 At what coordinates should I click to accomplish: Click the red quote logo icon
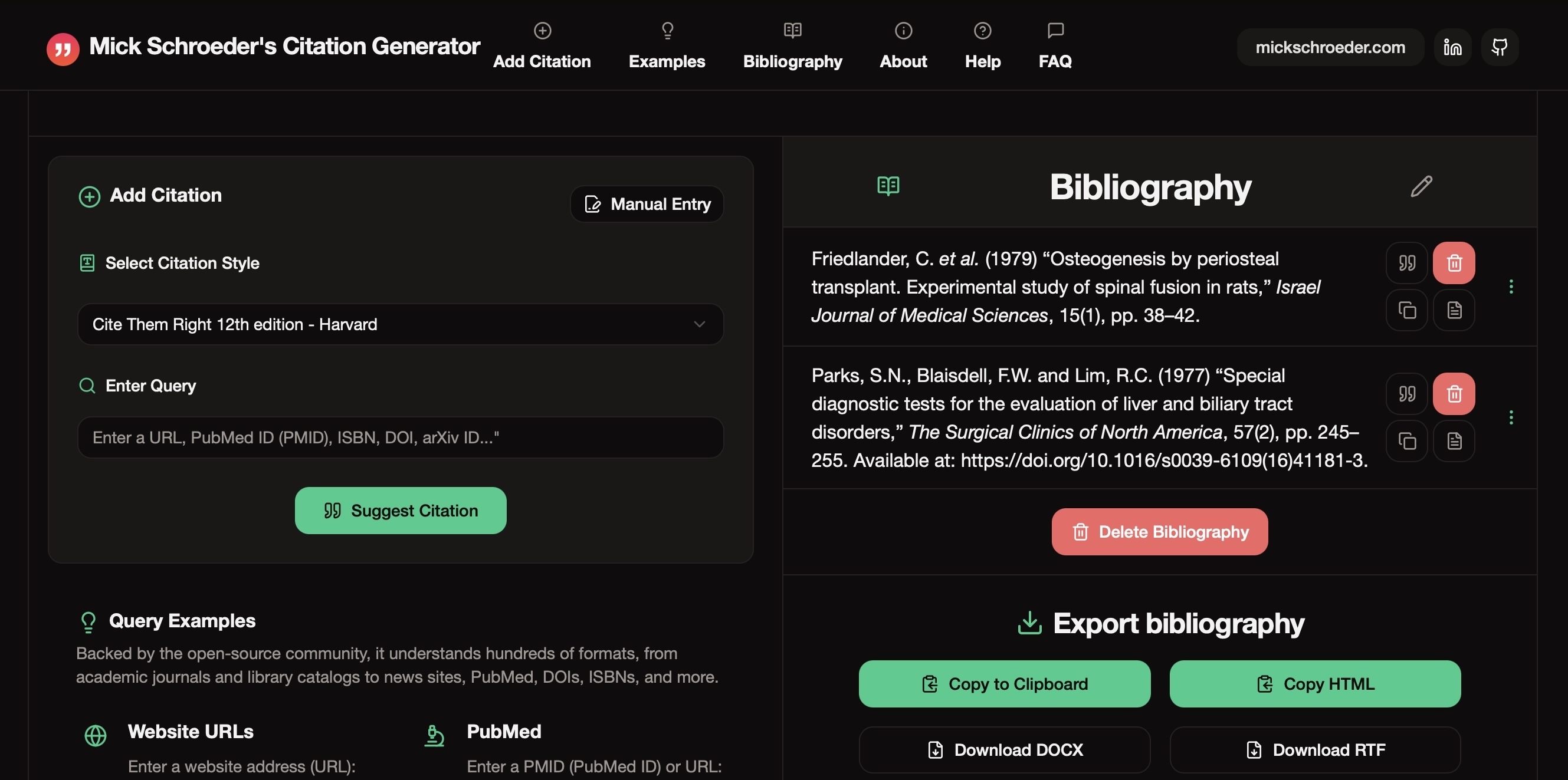[63, 49]
